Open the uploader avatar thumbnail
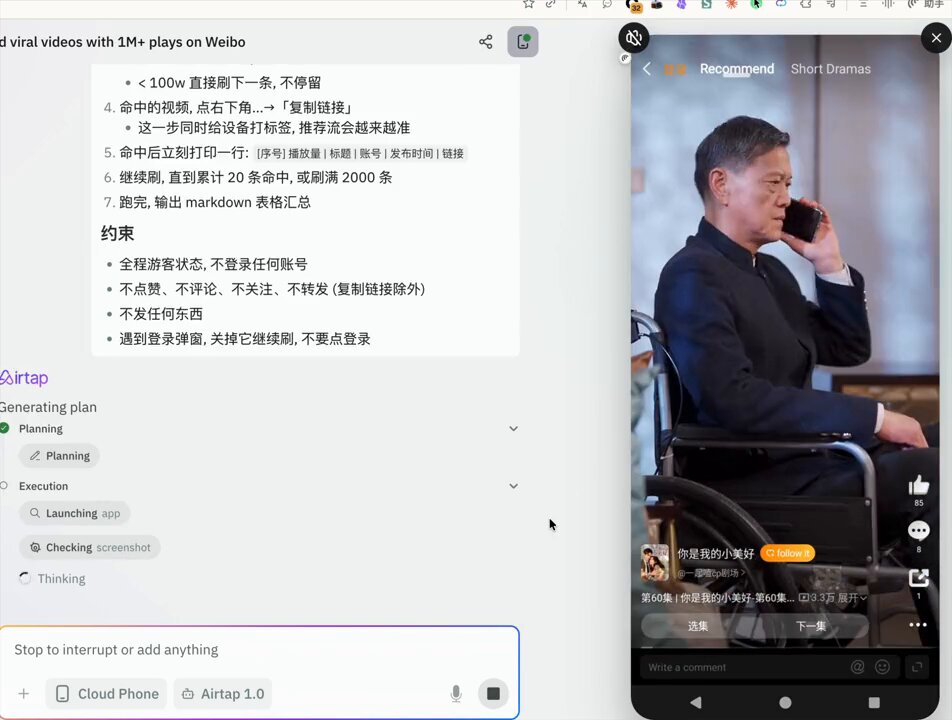 click(x=654, y=562)
